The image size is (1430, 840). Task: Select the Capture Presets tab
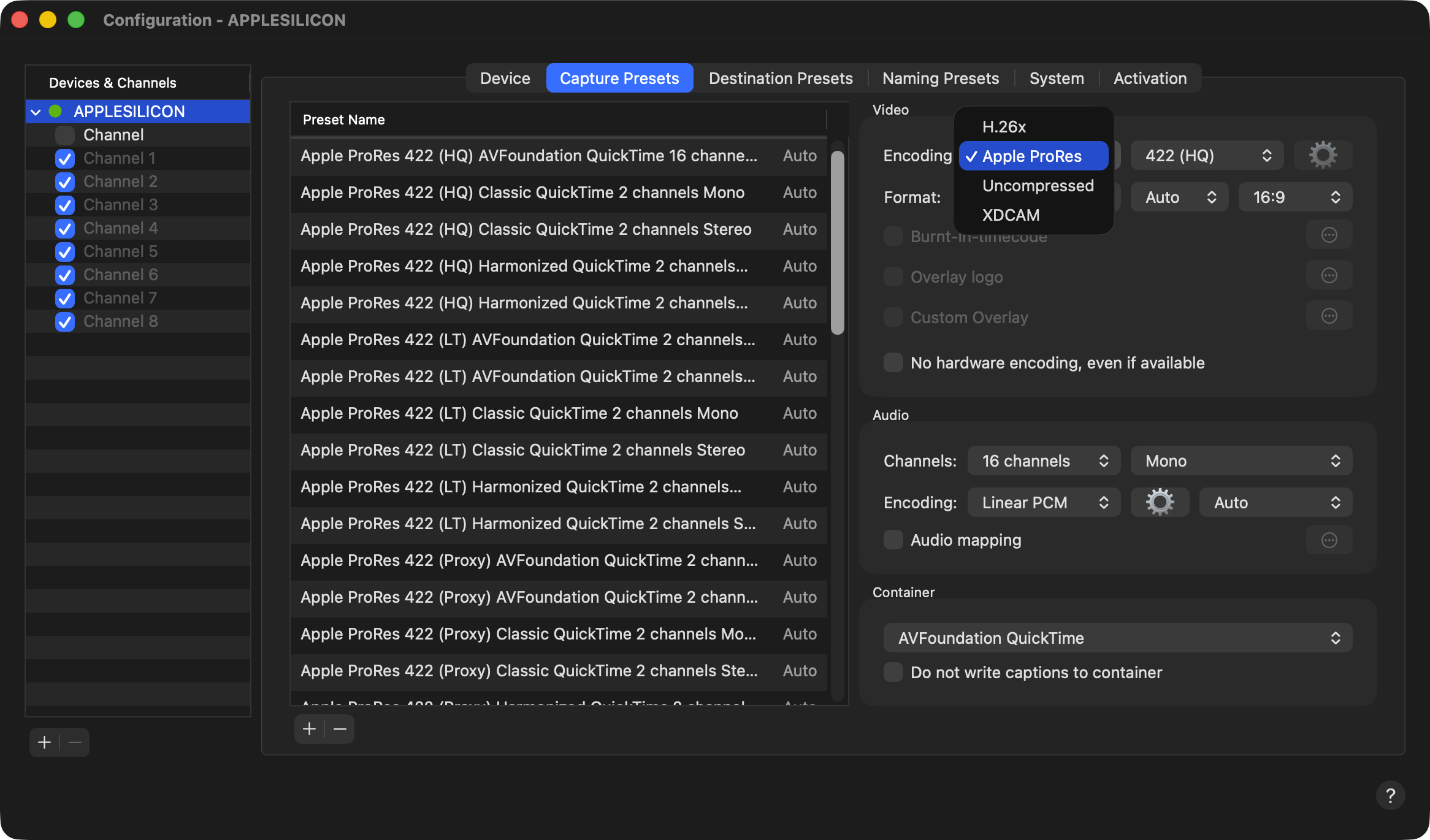[619, 78]
